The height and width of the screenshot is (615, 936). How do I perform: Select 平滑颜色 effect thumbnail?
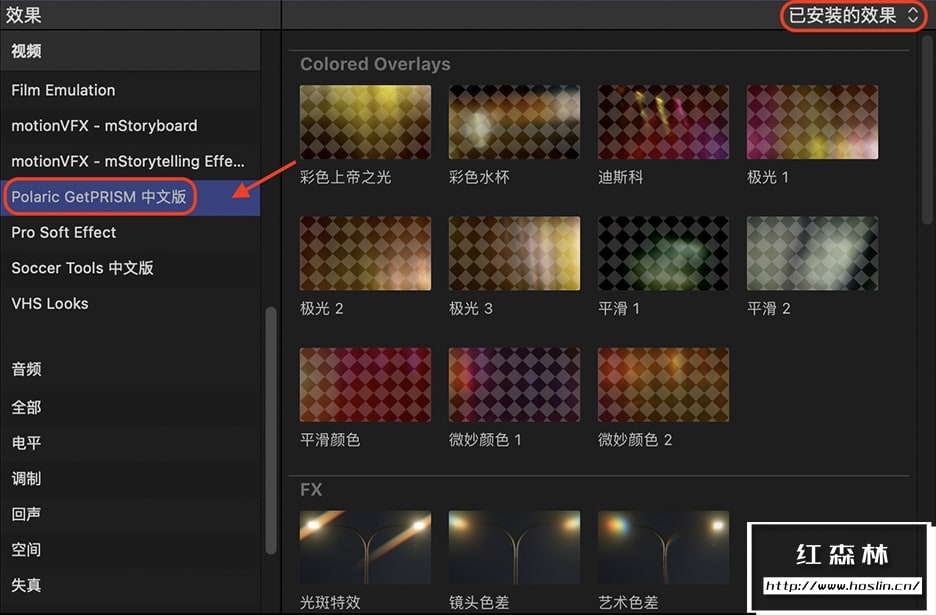365,385
